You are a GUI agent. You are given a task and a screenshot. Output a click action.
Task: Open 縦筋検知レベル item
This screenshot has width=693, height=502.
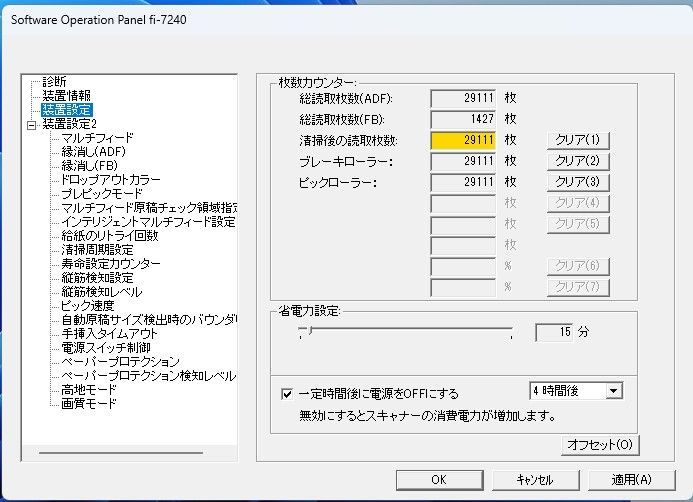102,292
